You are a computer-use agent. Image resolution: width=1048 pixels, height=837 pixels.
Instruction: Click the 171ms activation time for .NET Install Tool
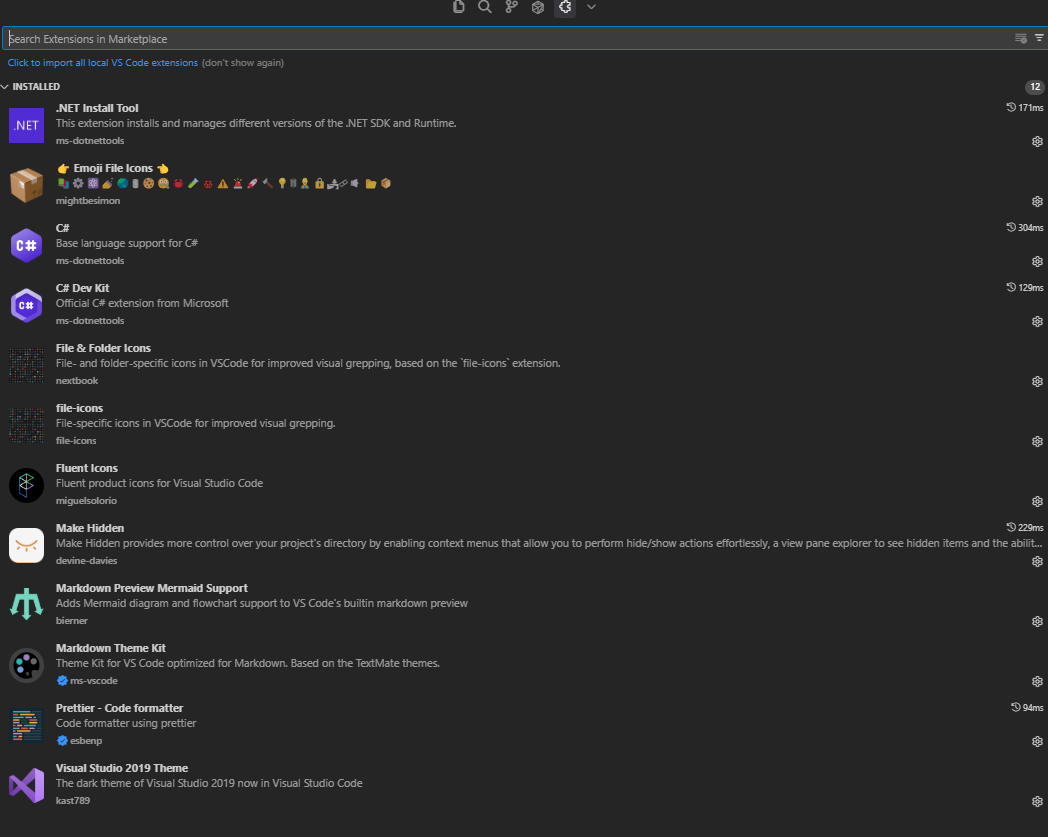1025,108
